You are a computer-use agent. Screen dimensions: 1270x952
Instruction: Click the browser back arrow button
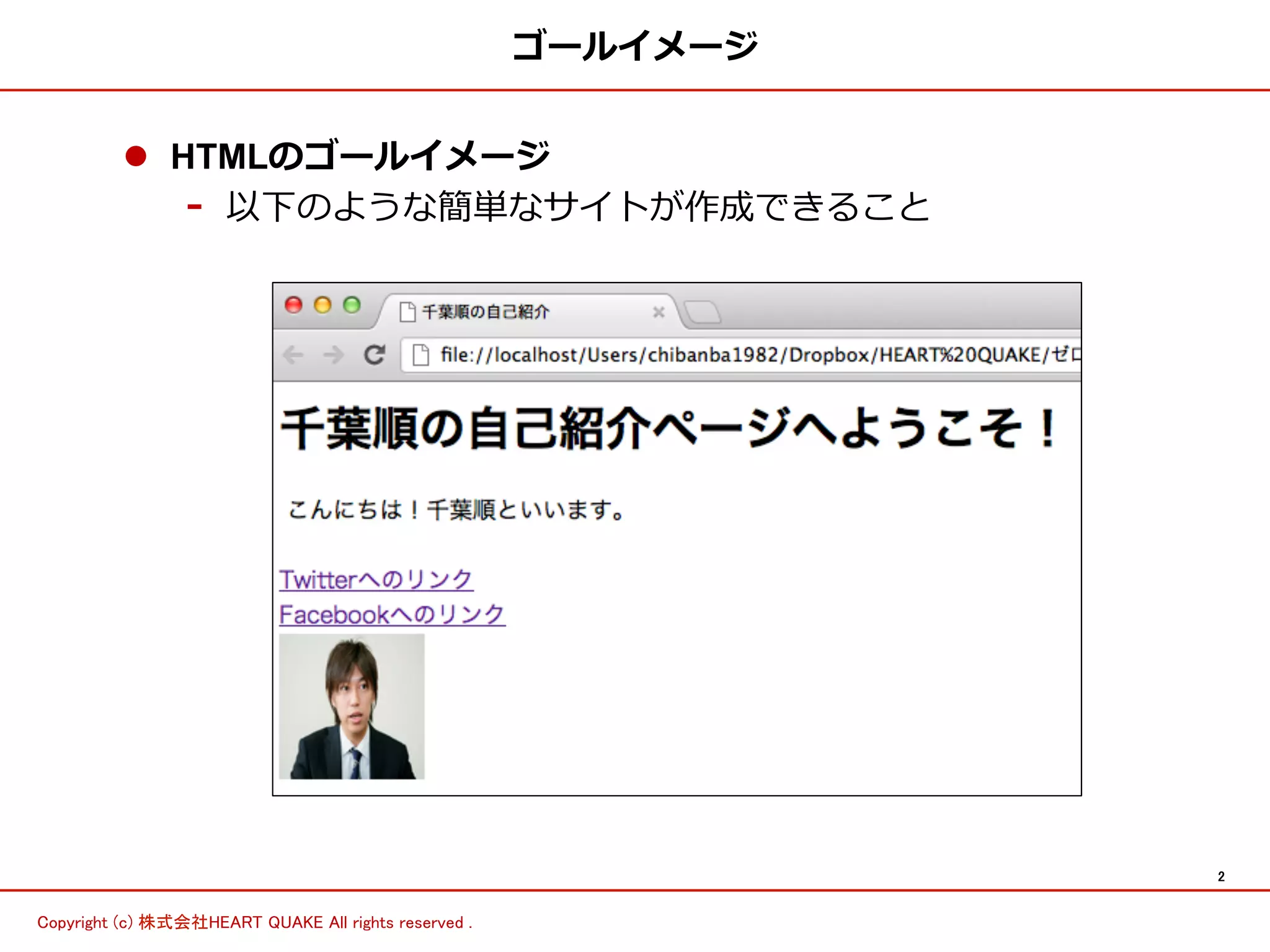coord(293,355)
